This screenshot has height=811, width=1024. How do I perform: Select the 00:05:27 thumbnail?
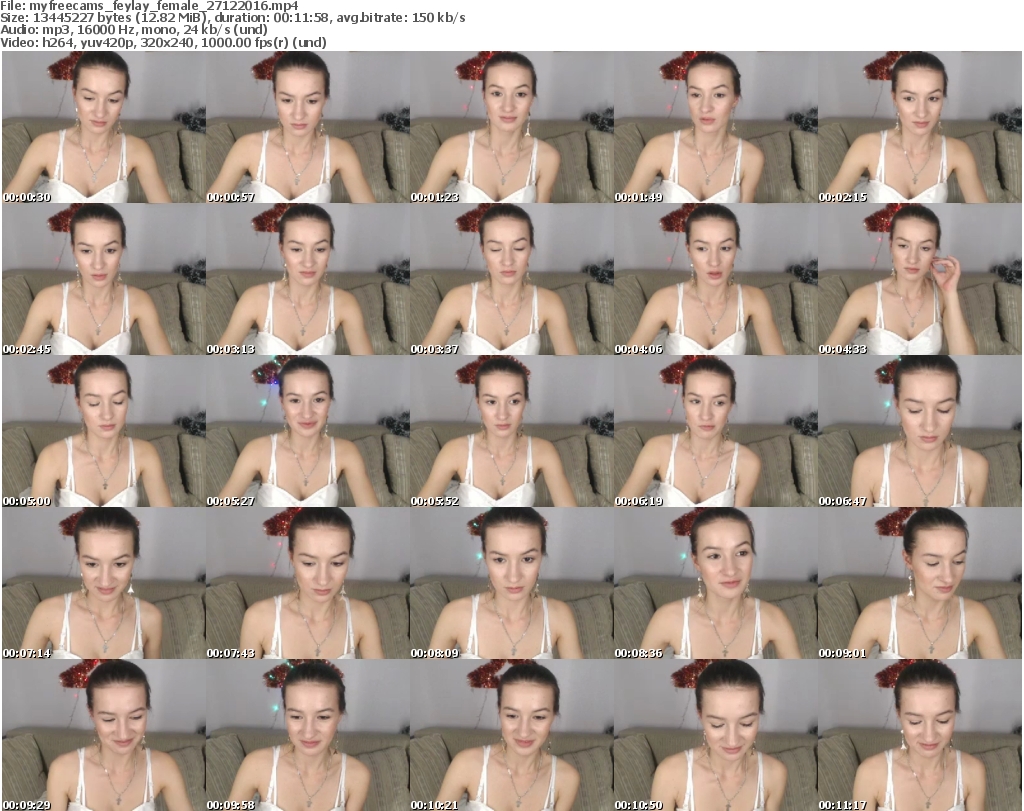pyautogui.click(x=307, y=432)
